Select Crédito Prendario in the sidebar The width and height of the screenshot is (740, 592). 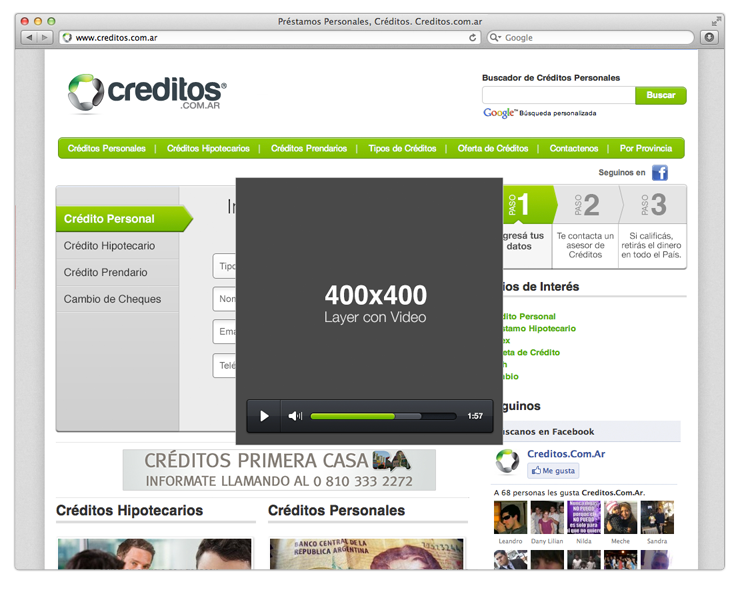(117, 272)
